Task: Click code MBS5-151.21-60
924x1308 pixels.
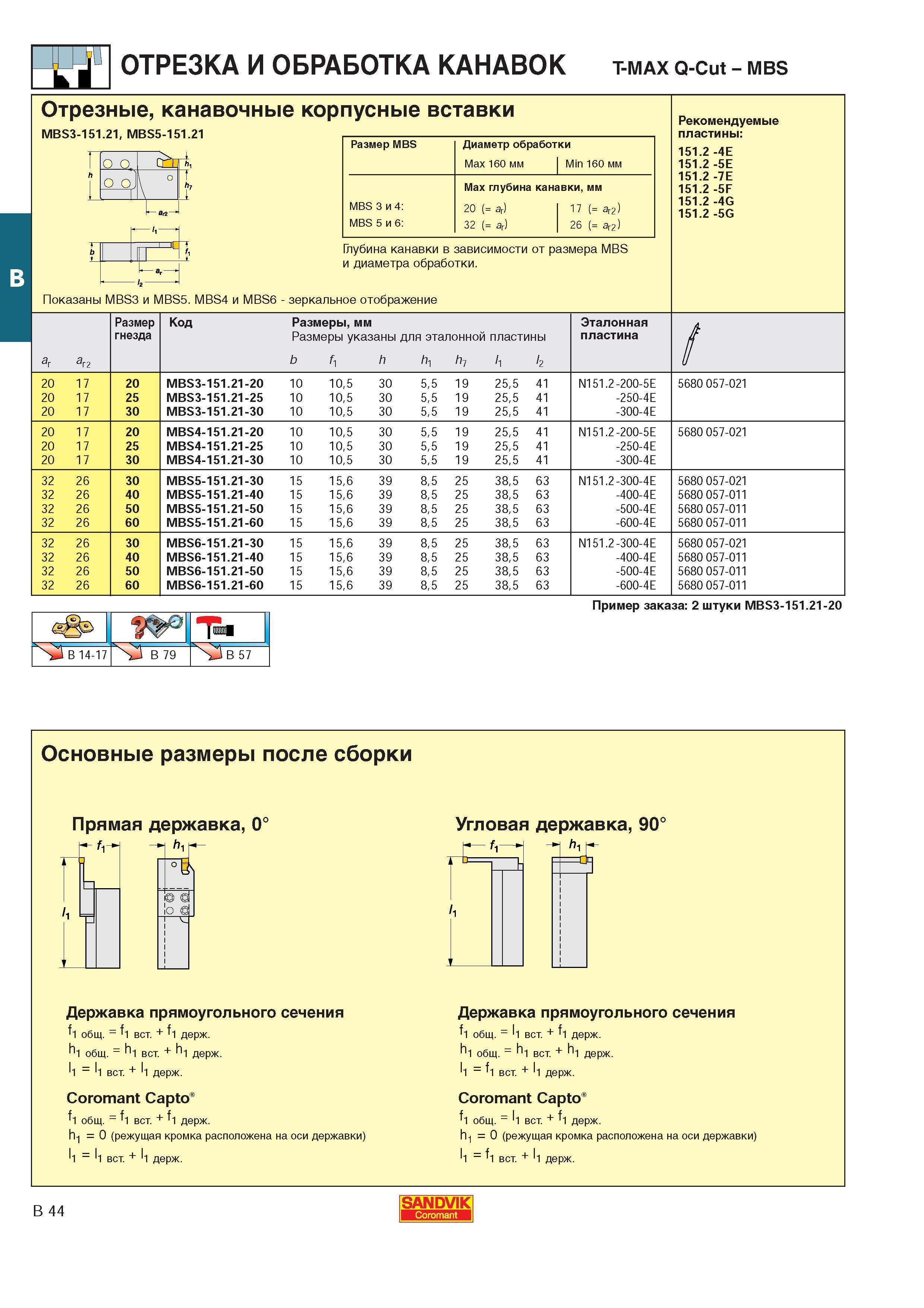Action: click(x=215, y=522)
